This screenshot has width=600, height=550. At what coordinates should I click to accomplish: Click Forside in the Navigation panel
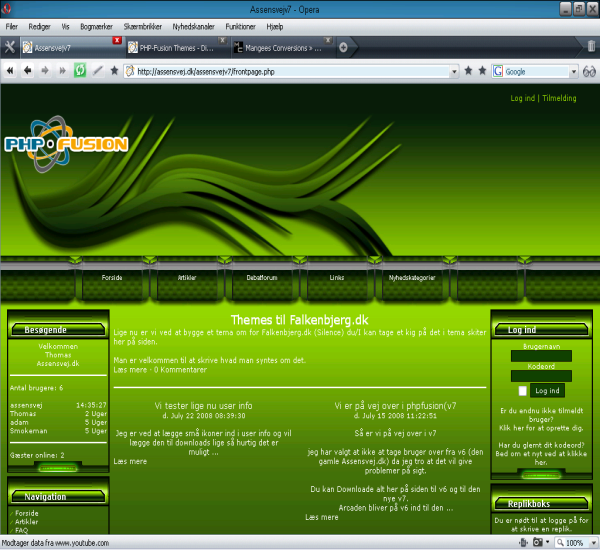click(x=26, y=513)
